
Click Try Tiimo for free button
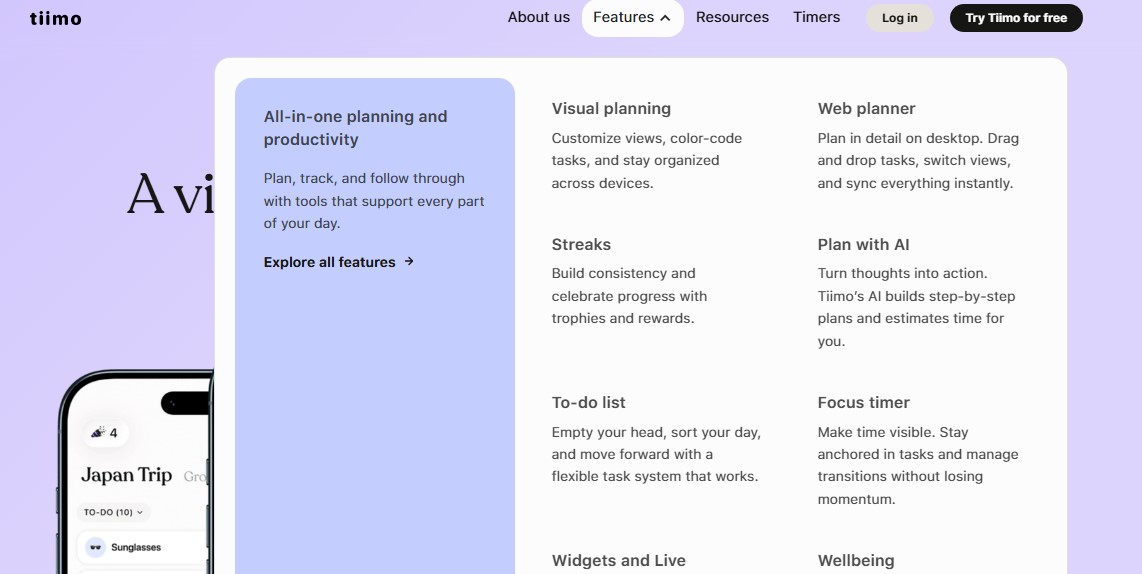[1016, 18]
